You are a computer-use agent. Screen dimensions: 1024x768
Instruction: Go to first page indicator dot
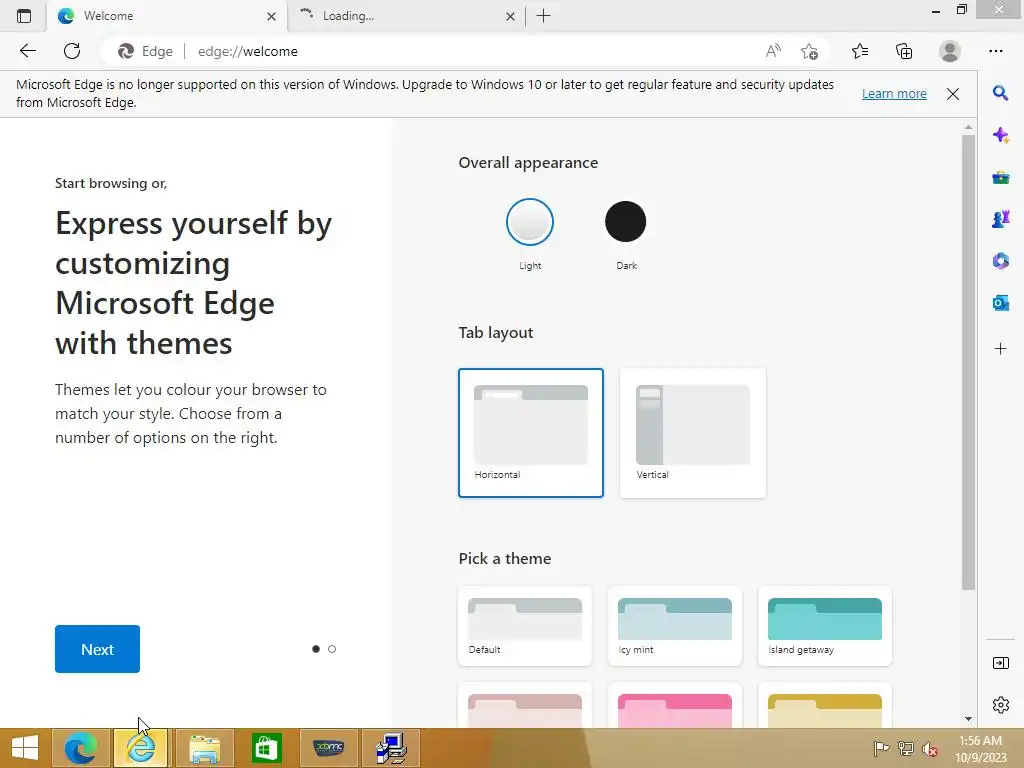coord(316,649)
